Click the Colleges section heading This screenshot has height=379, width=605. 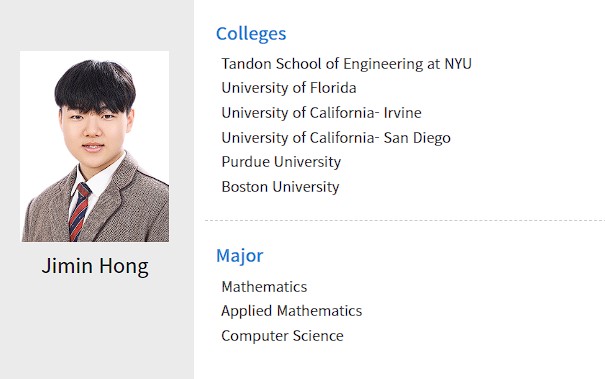251,34
